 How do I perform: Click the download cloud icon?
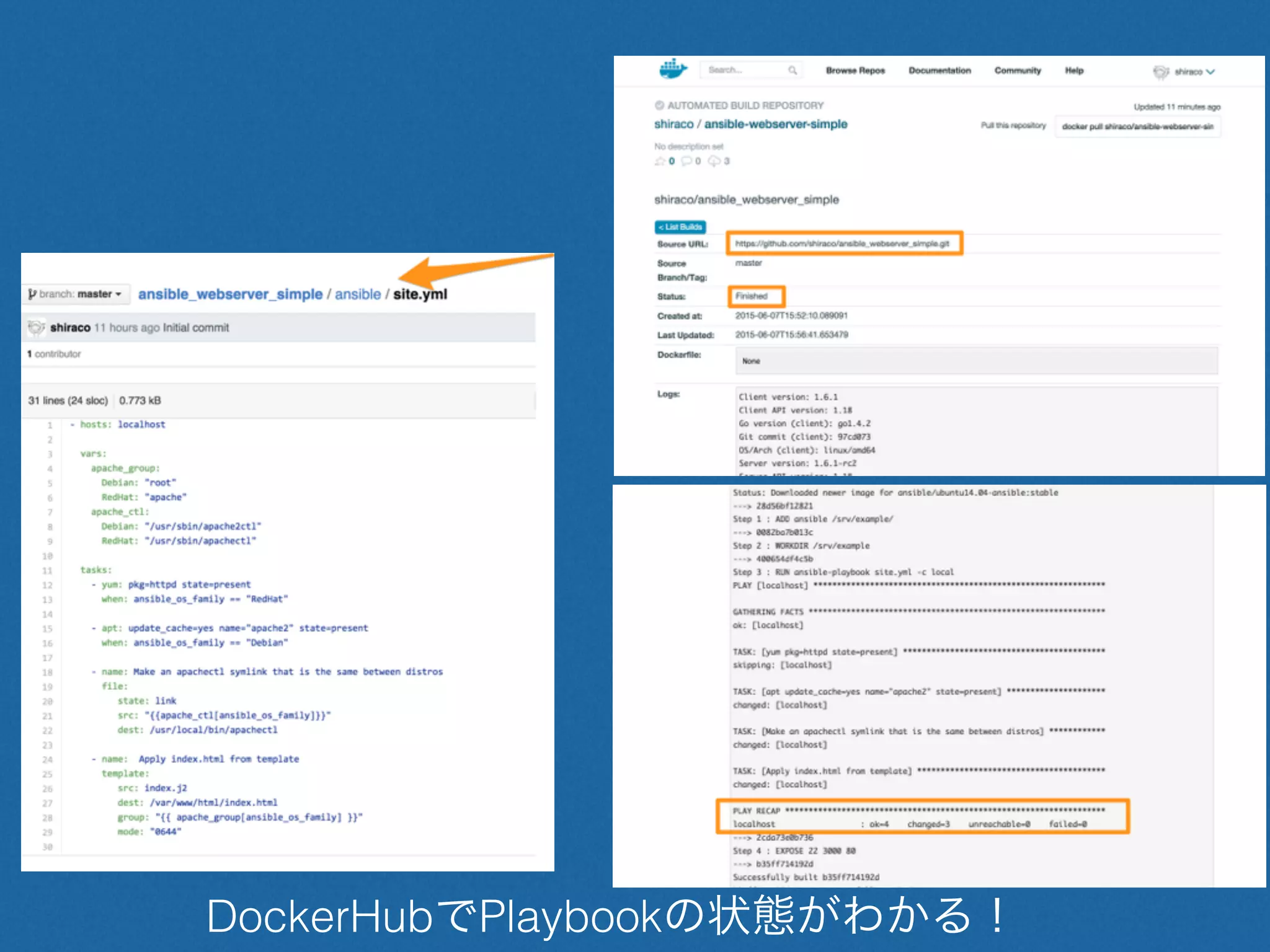click(x=714, y=161)
